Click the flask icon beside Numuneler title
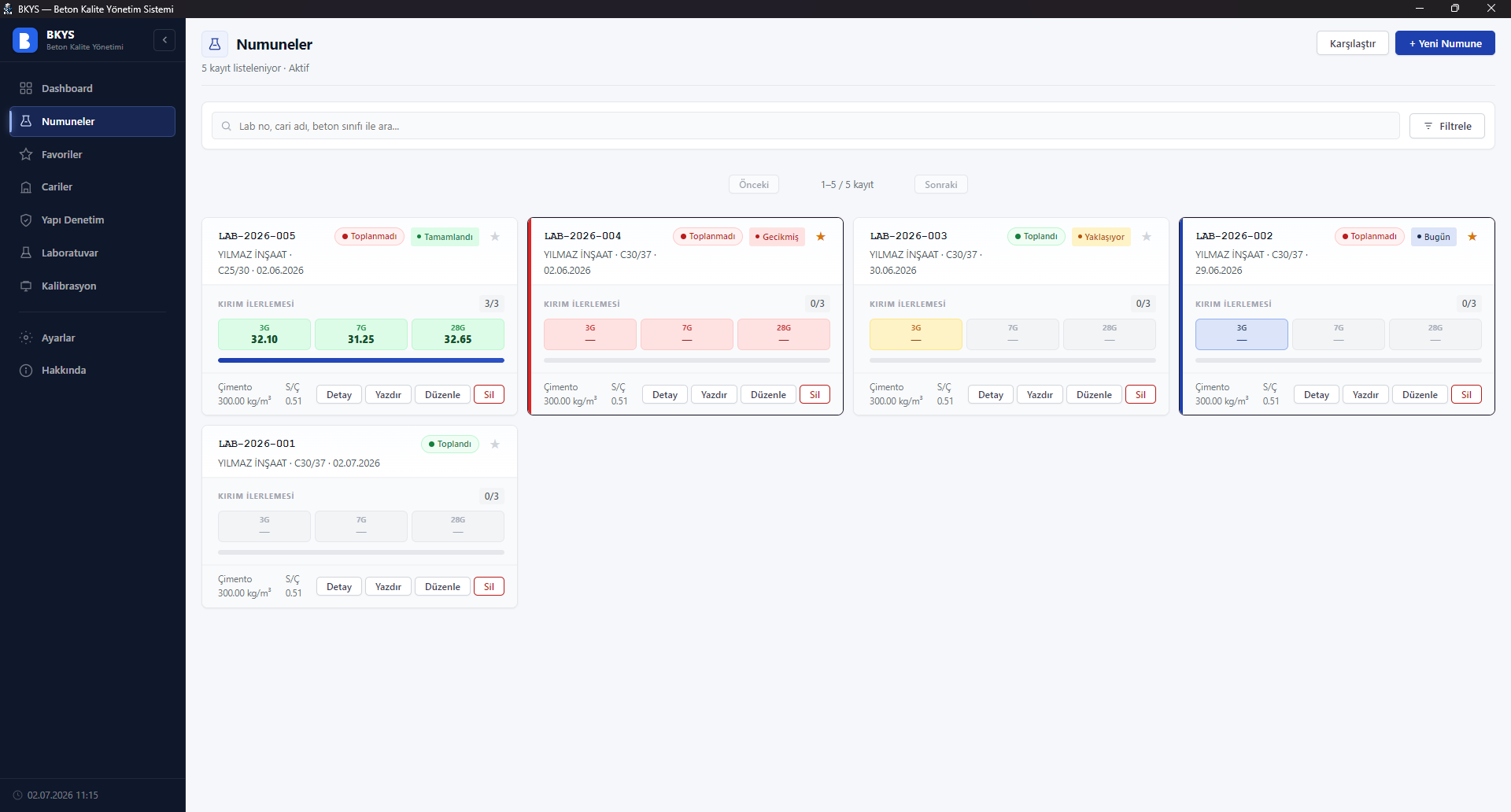1511x812 pixels. coord(215,44)
